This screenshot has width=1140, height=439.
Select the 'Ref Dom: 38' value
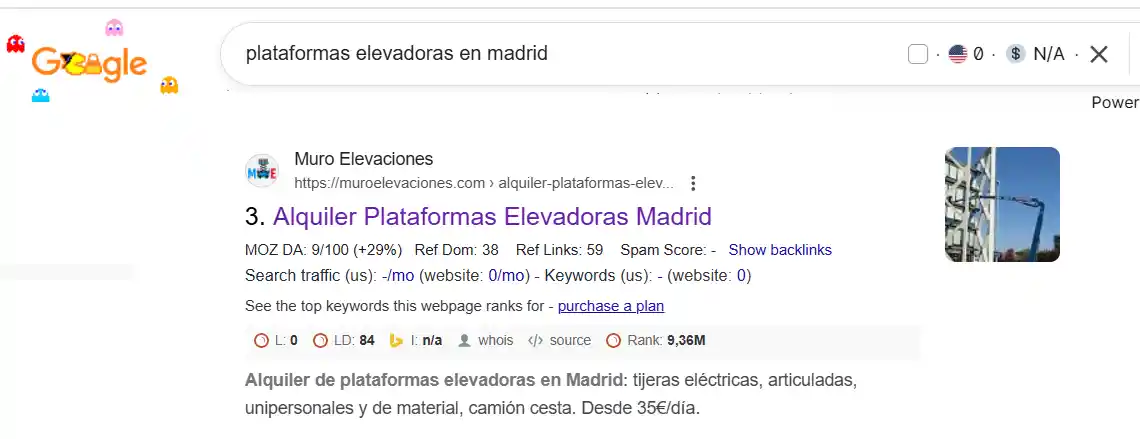tap(457, 250)
